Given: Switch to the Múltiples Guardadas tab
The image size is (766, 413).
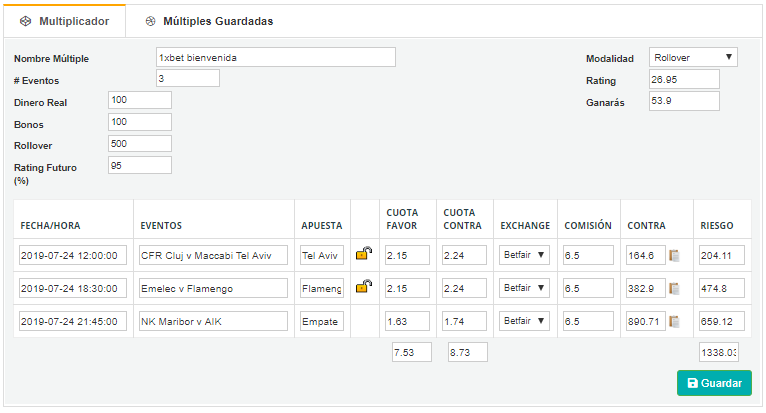Looking at the screenshot, I should [x=209, y=21].
